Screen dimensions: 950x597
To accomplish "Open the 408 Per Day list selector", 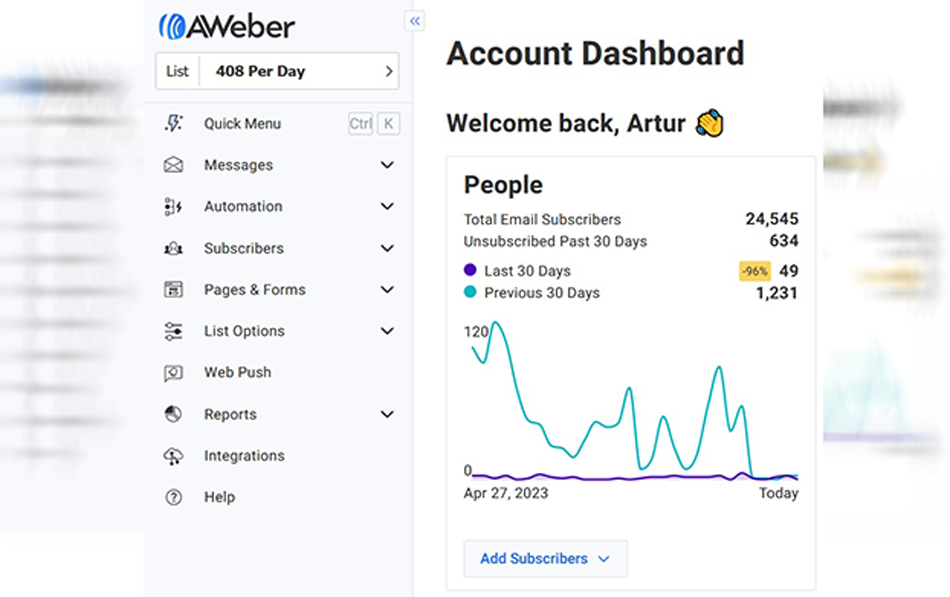I will [277, 72].
